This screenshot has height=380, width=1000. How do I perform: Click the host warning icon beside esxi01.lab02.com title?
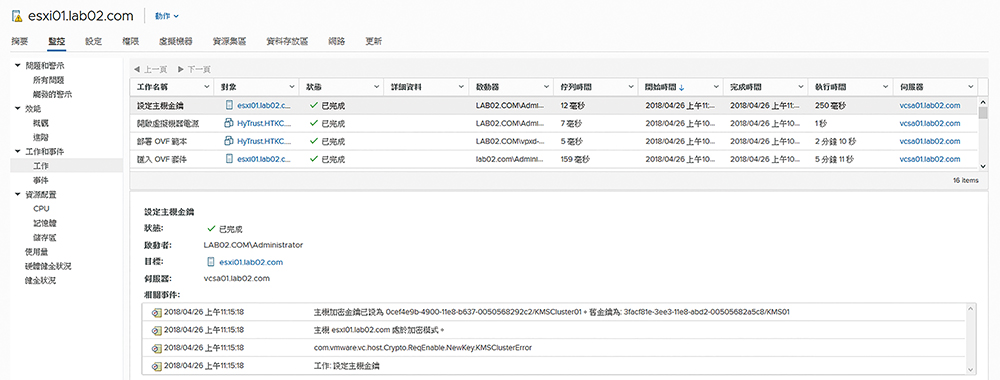point(17,15)
